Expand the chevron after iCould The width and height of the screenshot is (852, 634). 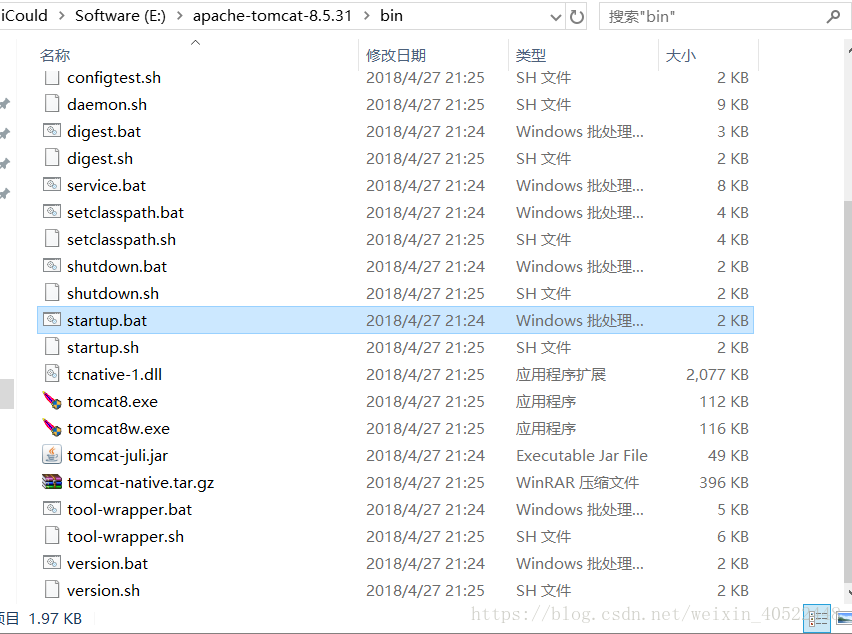[x=61, y=16]
